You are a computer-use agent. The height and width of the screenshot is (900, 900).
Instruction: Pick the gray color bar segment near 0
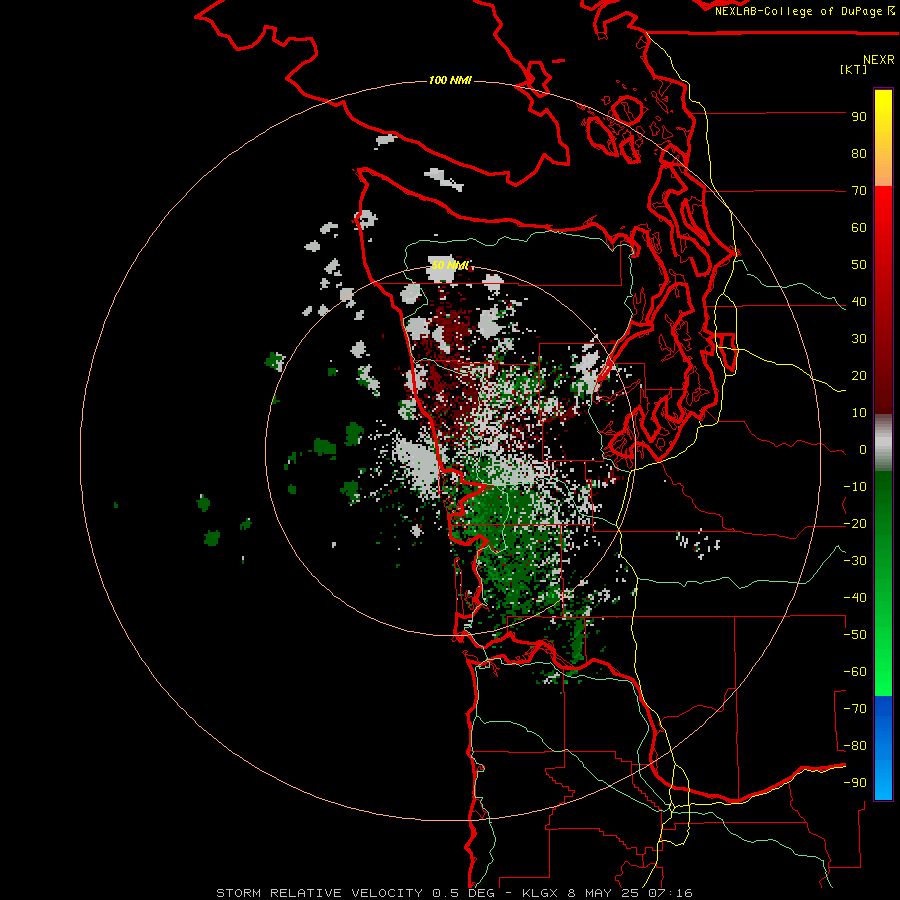coord(883,443)
